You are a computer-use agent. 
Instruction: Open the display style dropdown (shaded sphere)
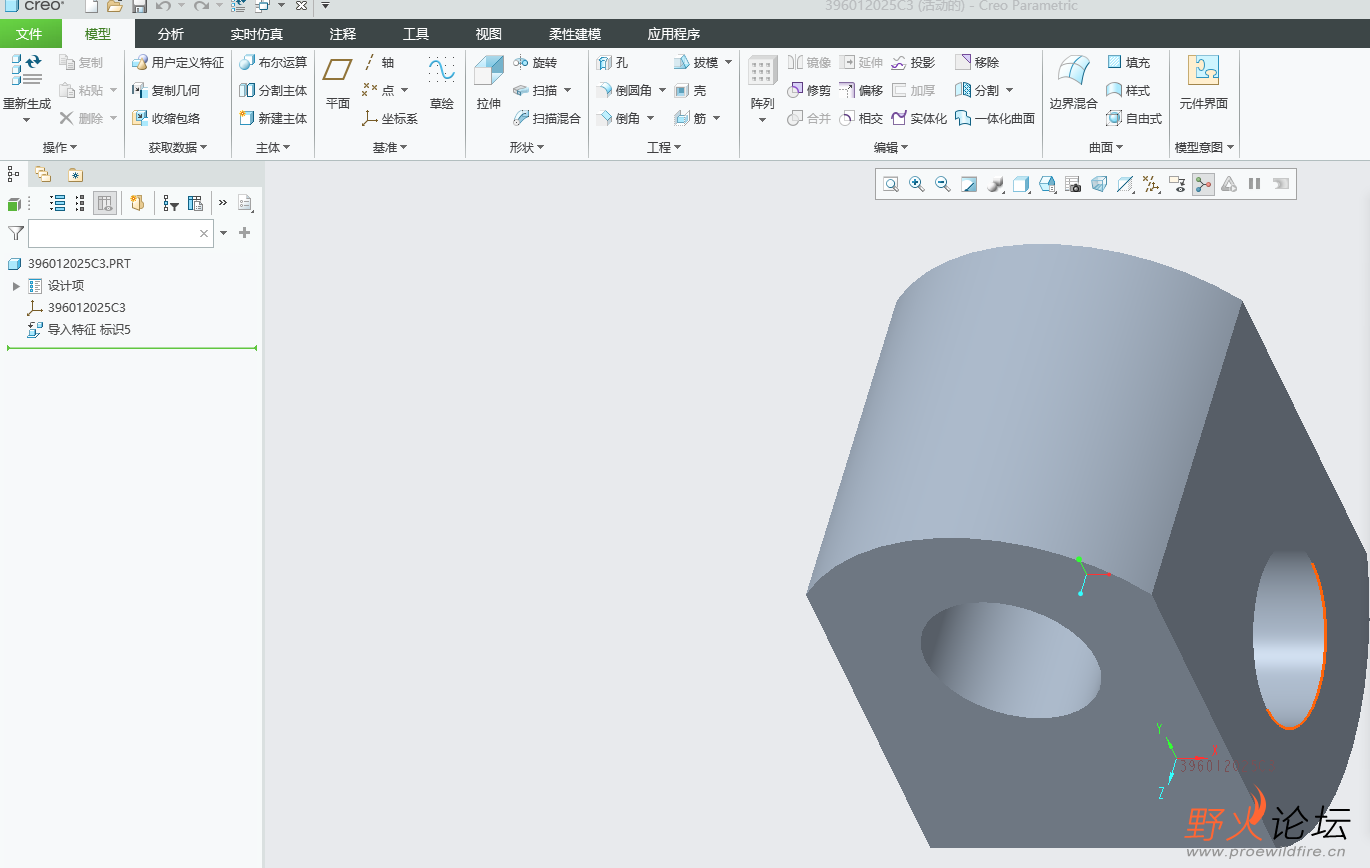(995, 184)
